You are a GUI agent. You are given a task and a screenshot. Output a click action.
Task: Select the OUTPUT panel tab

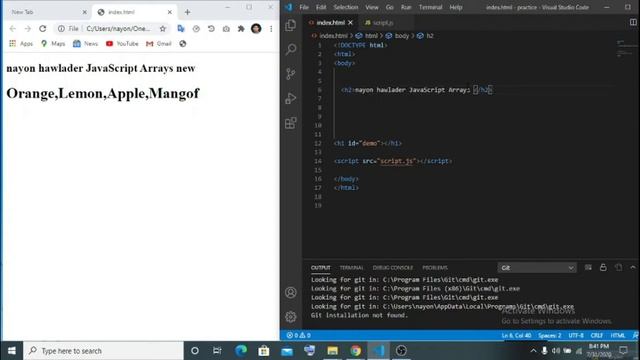click(321, 268)
